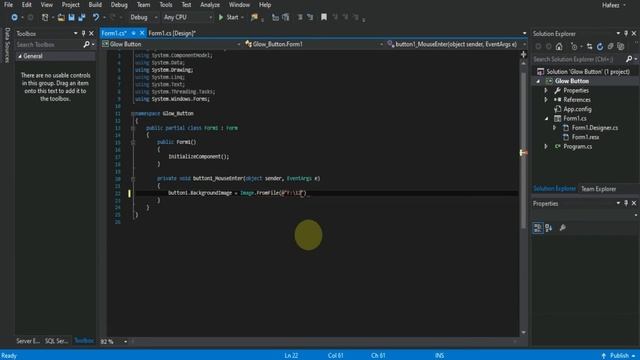Click the Home icon in Solution Explorer

click(559, 47)
